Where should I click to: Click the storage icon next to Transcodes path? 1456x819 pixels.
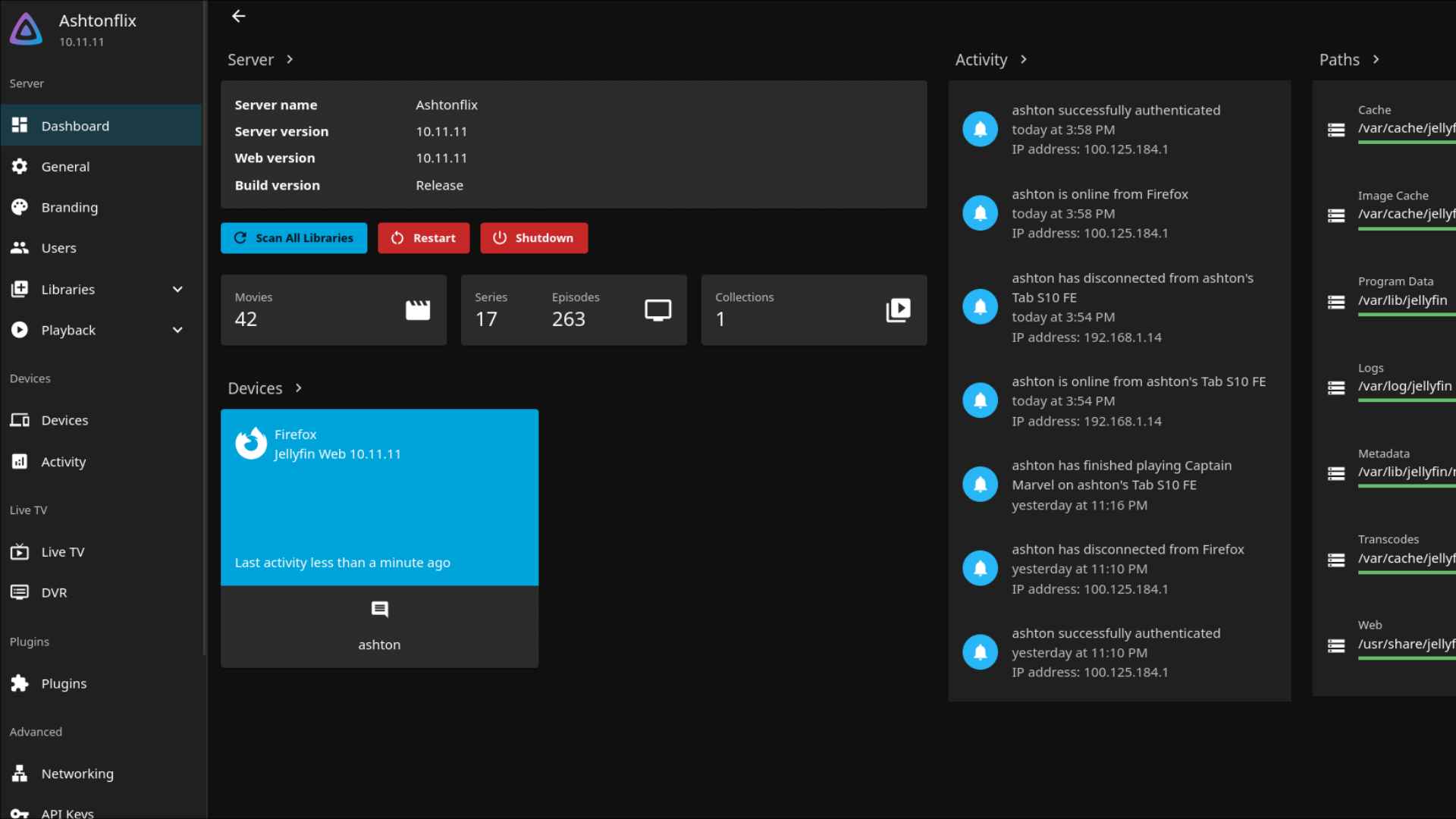[1336, 560]
